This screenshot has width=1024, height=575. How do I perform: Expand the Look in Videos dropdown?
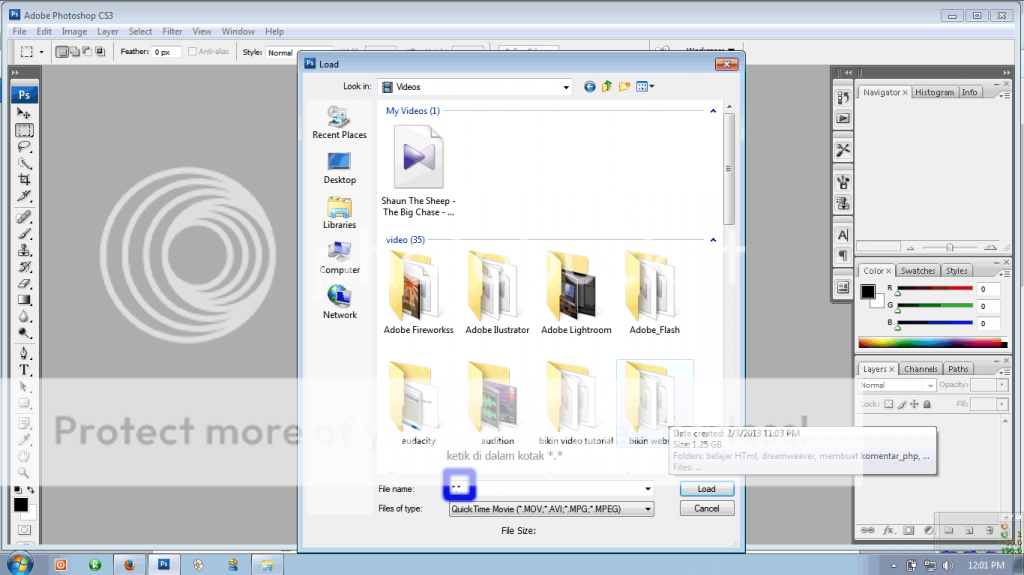(566, 87)
